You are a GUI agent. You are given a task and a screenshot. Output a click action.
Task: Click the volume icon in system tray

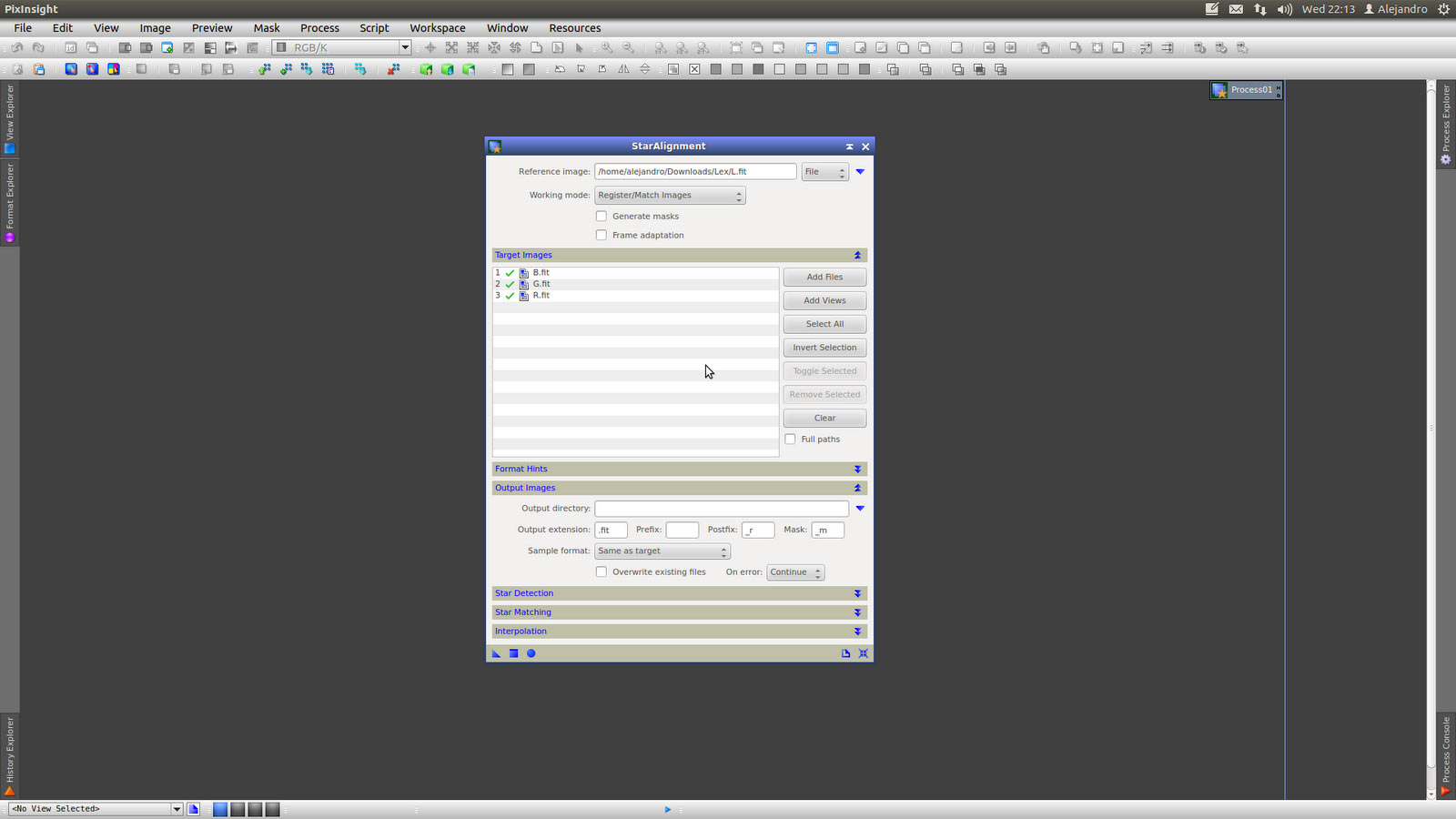pos(1284,9)
